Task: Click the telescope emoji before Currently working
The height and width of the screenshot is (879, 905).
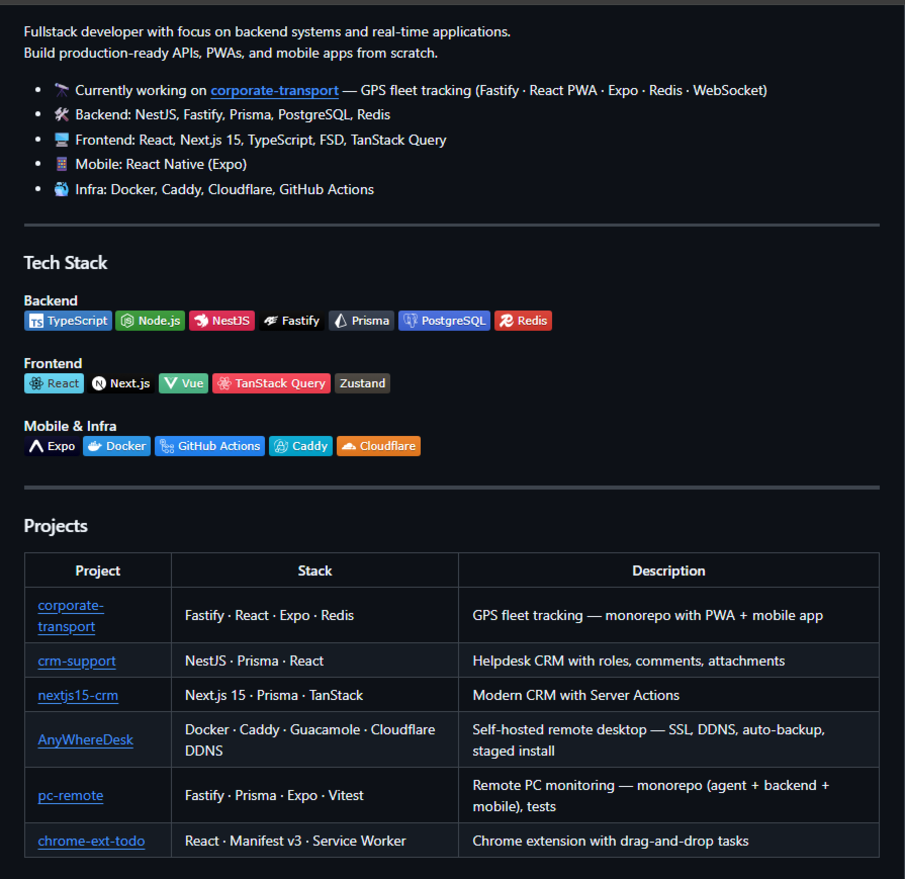Action: point(61,90)
